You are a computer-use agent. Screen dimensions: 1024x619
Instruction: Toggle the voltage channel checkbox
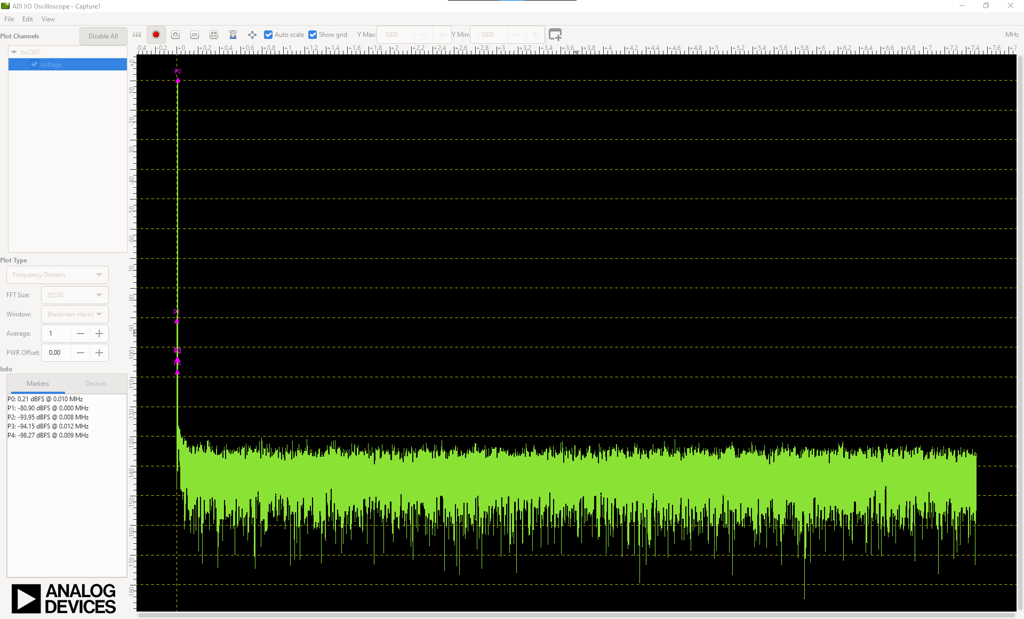35,64
